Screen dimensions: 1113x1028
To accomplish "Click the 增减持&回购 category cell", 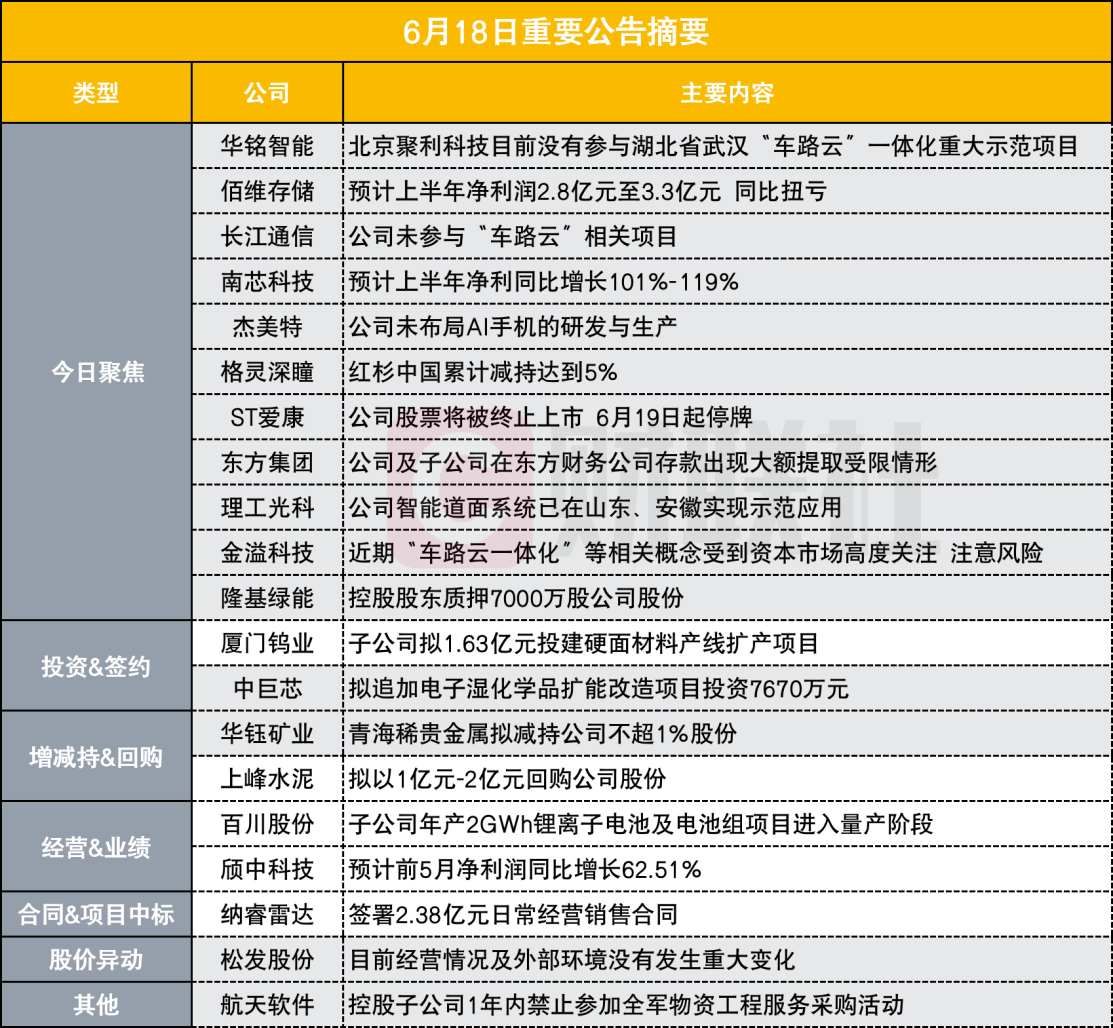I will pos(97,757).
